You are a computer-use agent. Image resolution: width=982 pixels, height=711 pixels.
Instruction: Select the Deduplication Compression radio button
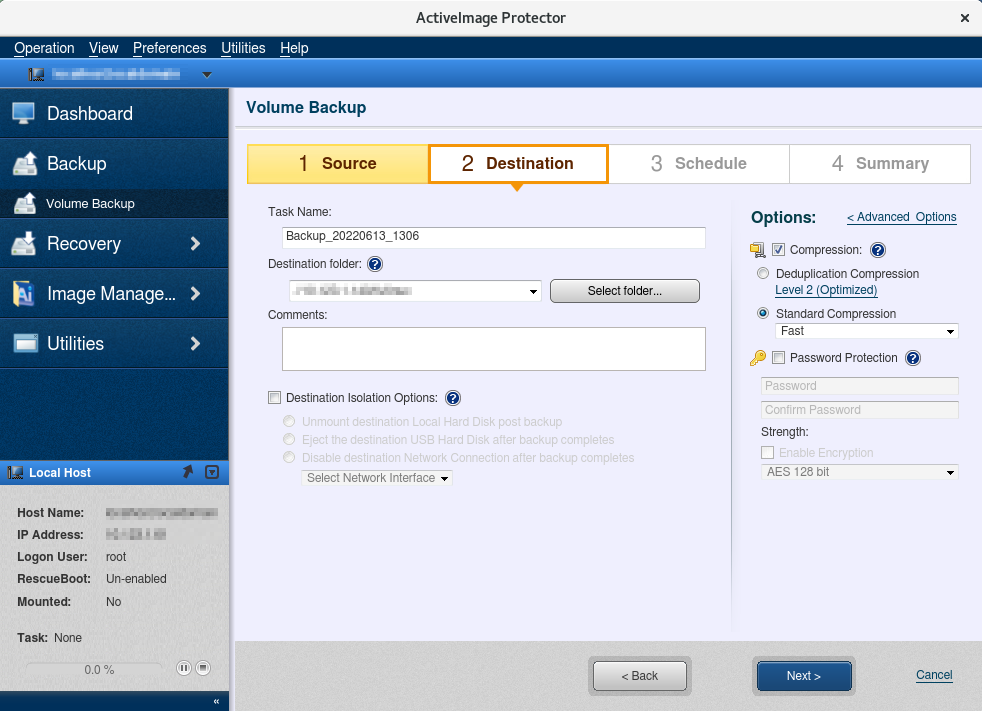pos(764,274)
